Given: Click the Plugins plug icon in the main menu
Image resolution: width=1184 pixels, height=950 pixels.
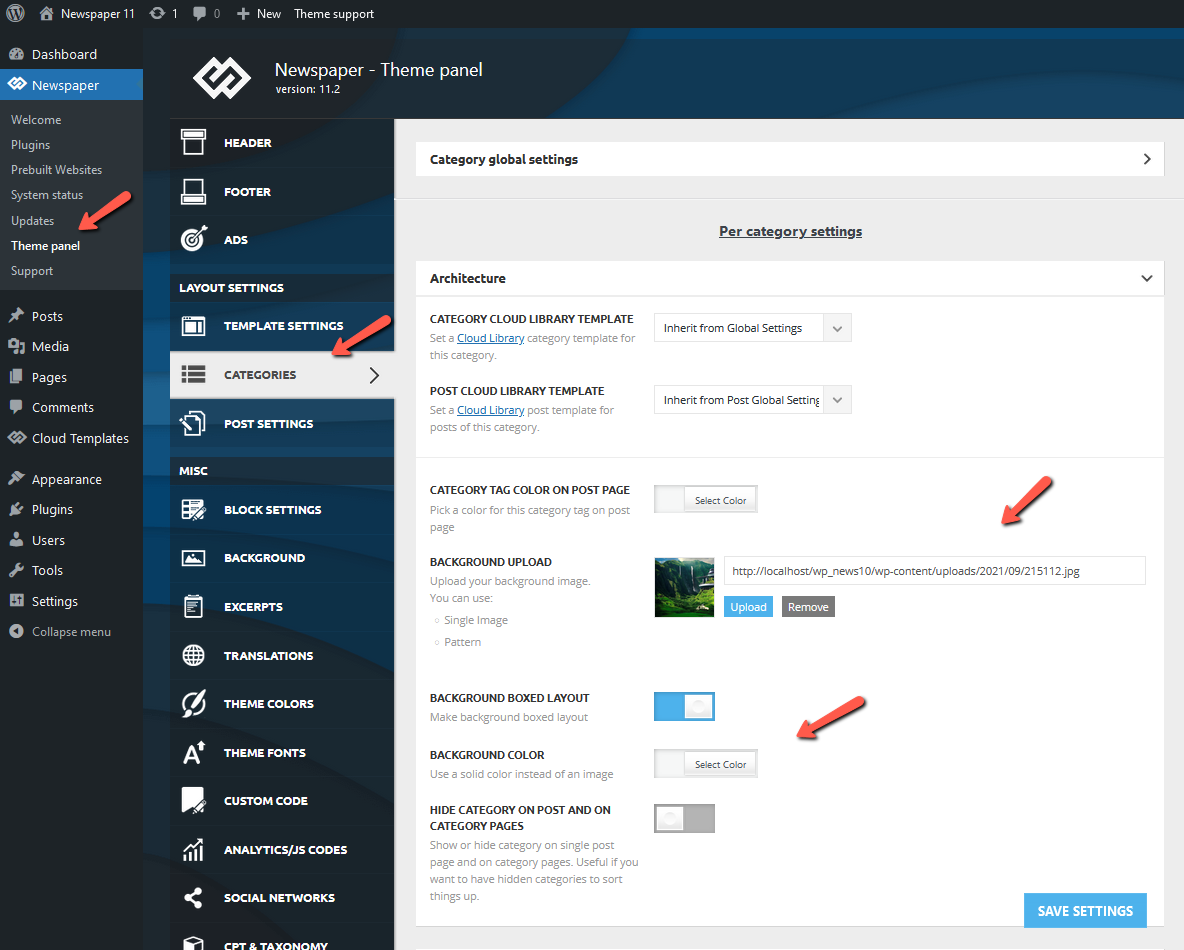Looking at the screenshot, I should pyautogui.click(x=17, y=509).
